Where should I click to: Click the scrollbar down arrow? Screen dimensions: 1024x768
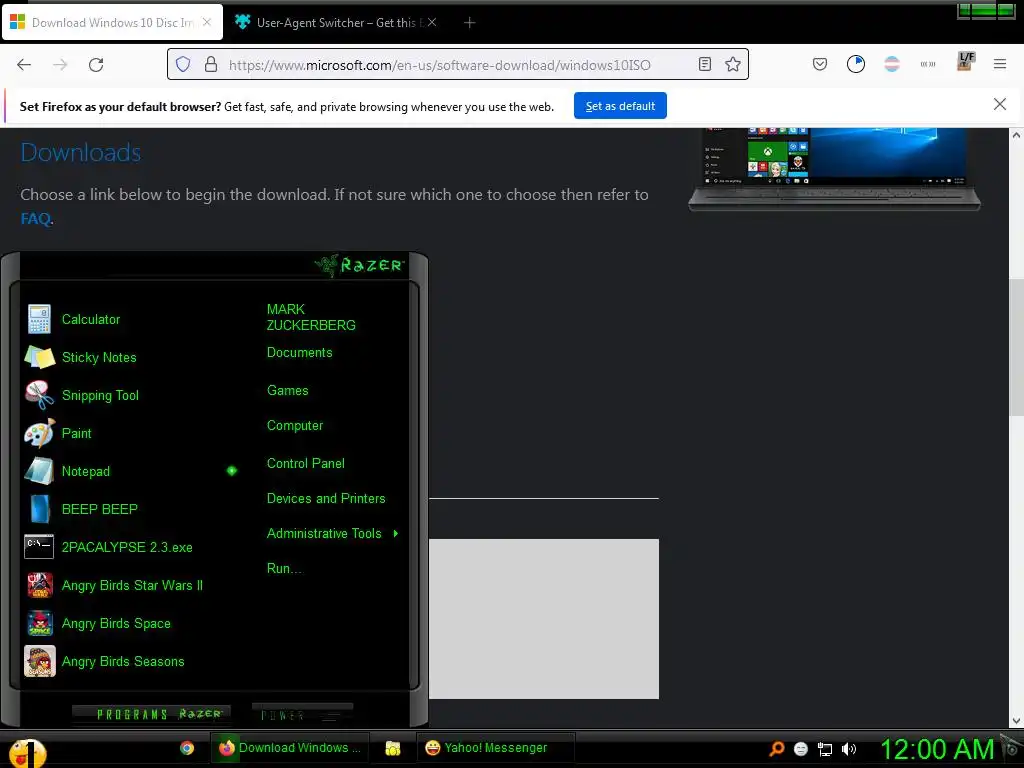pos(1016,721)
